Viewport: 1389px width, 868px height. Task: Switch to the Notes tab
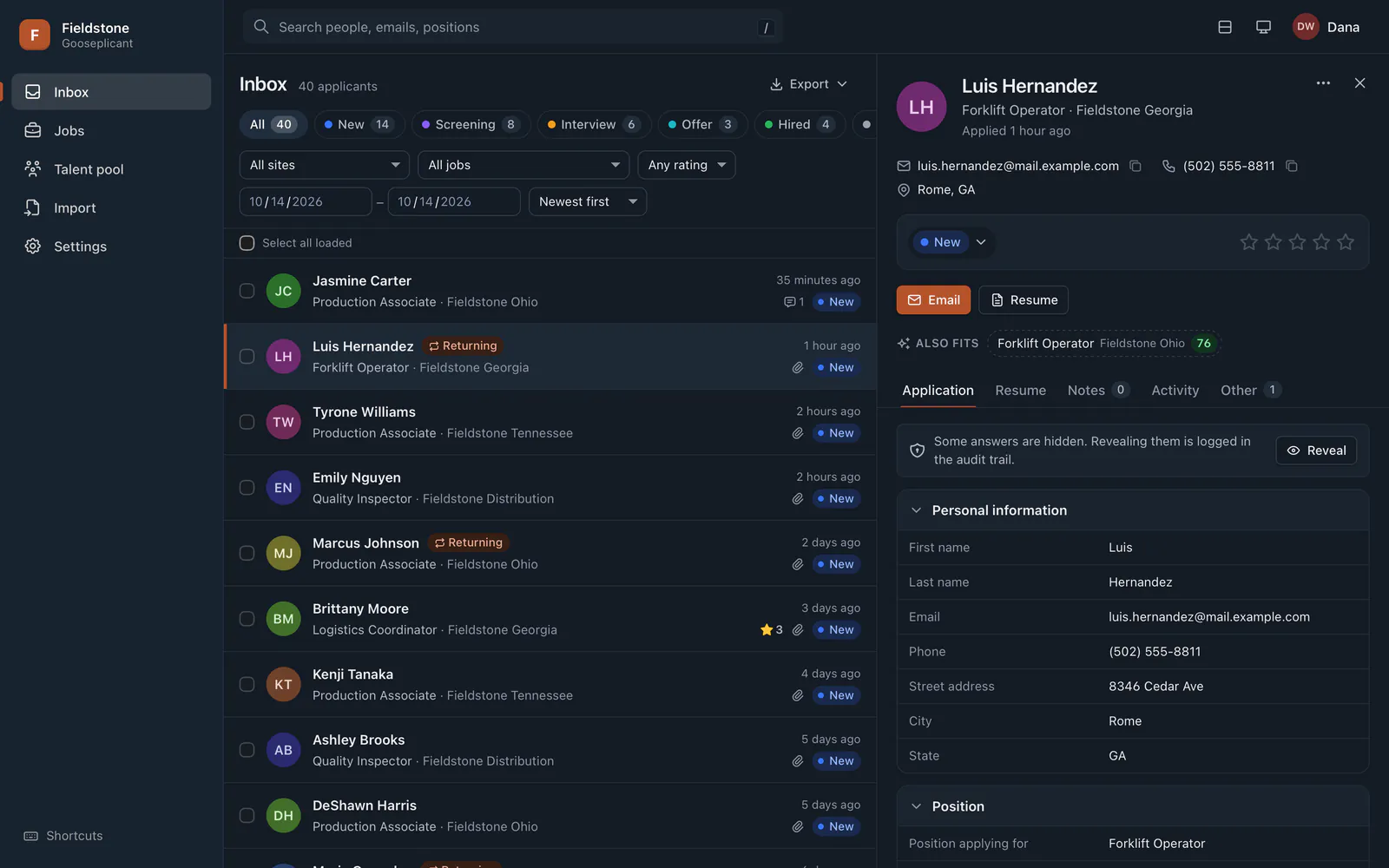(x=1097, y=391)
